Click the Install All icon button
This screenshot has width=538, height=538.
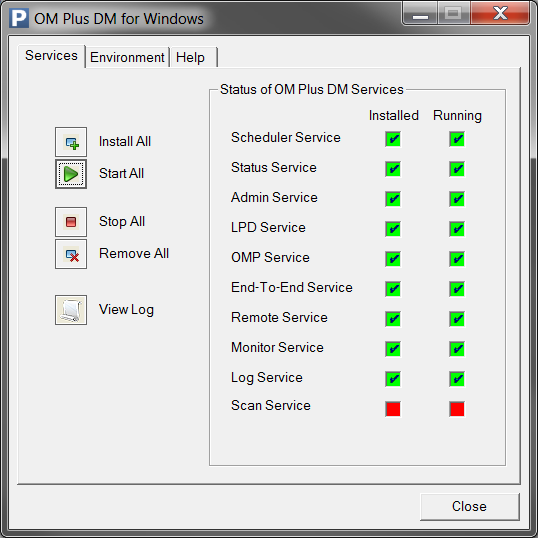(x=71, y=142)
